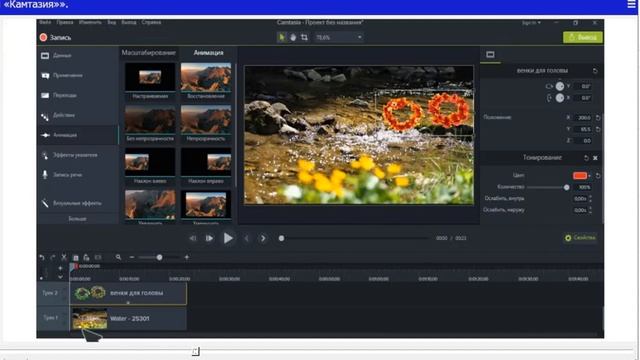Open the orange Цвет color swatch
The image size is (640, 360).
click(580, 176)
